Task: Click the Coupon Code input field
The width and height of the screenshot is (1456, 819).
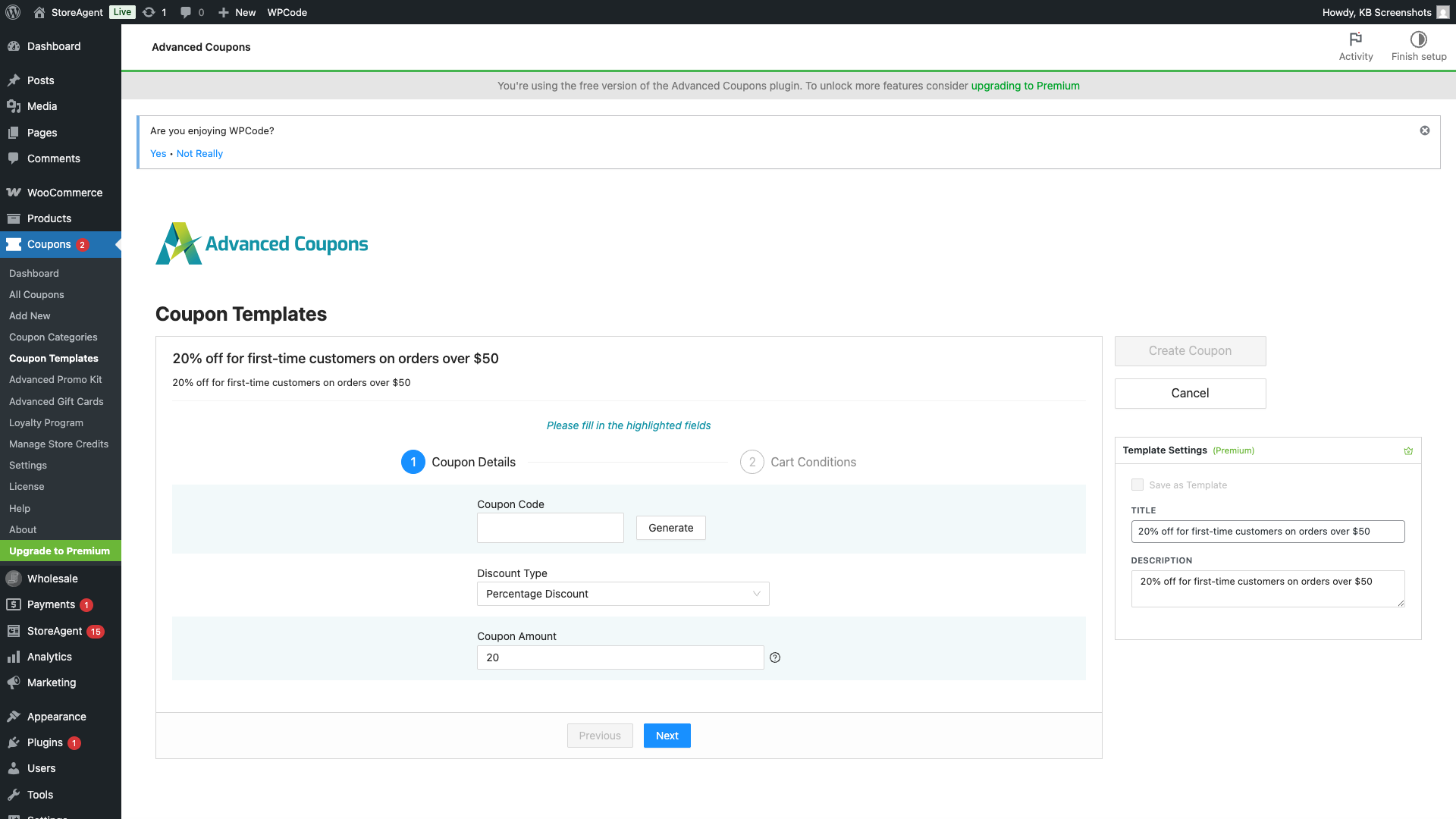Action: 551,528
